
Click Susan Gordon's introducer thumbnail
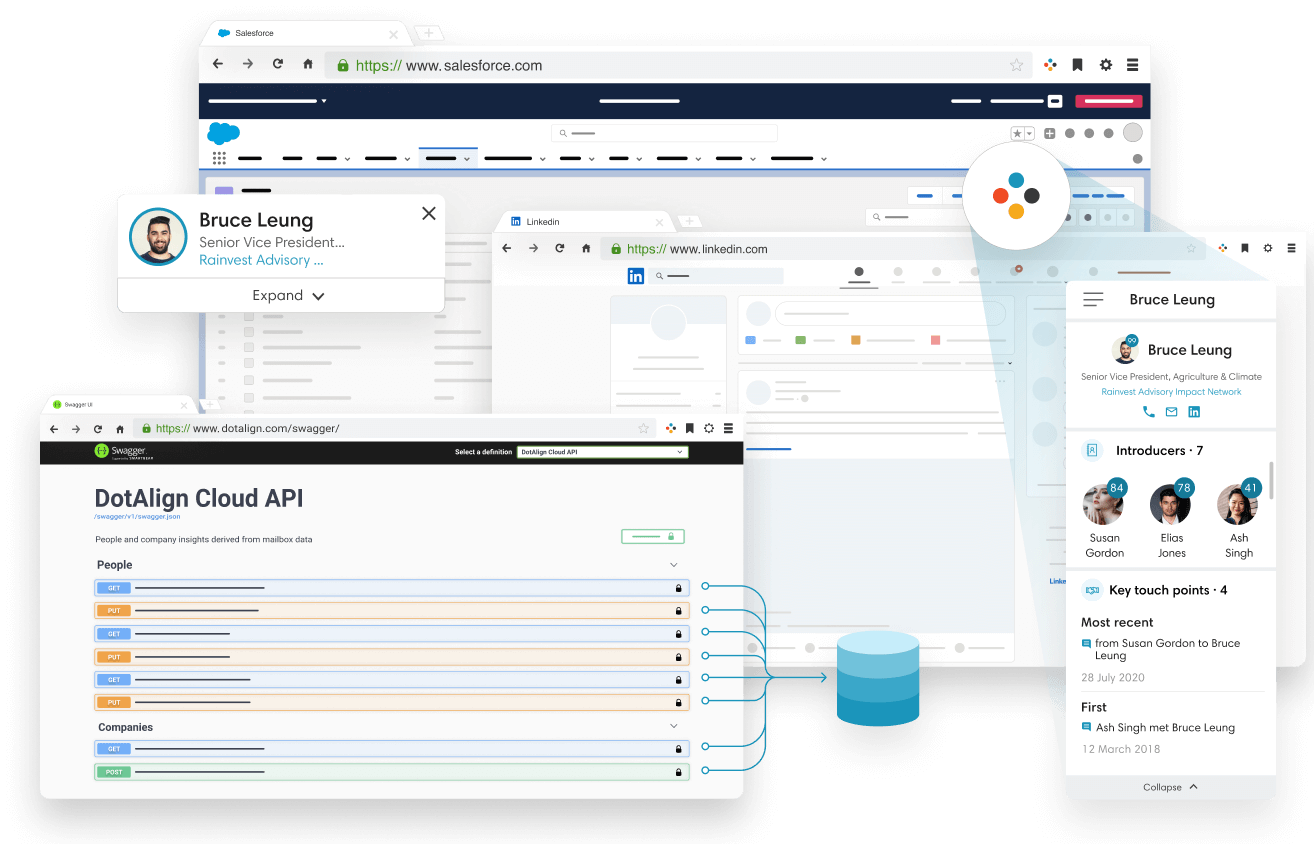(1104, 504)
